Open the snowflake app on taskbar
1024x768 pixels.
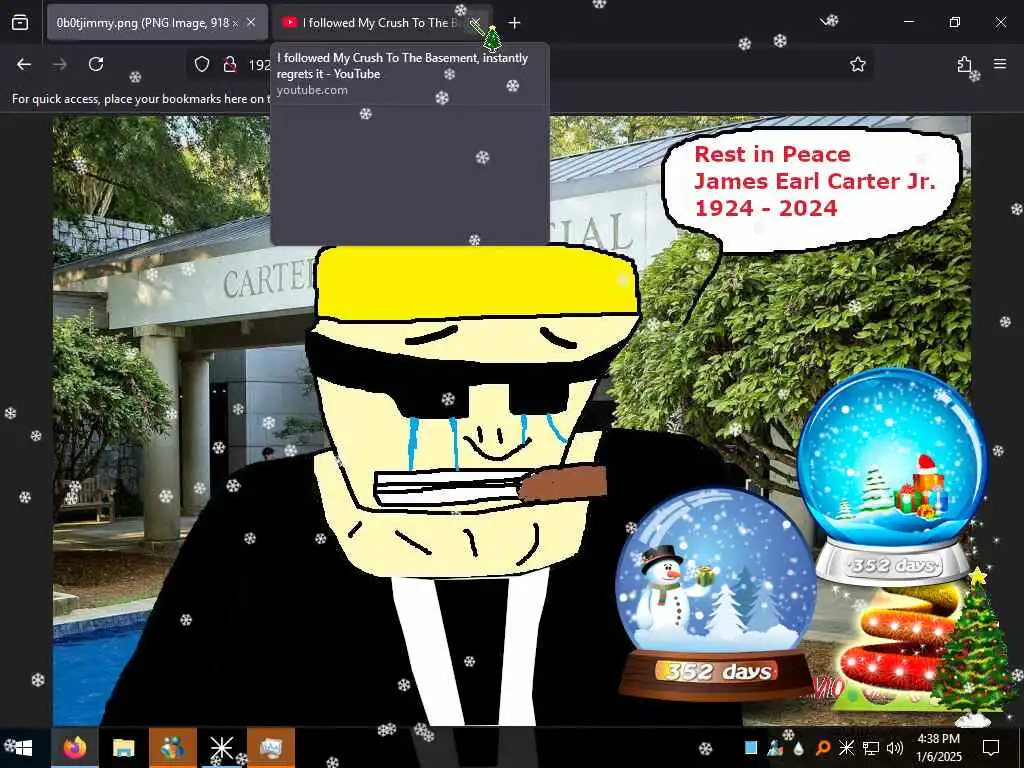pyautogui.click(x=221, y=747)
